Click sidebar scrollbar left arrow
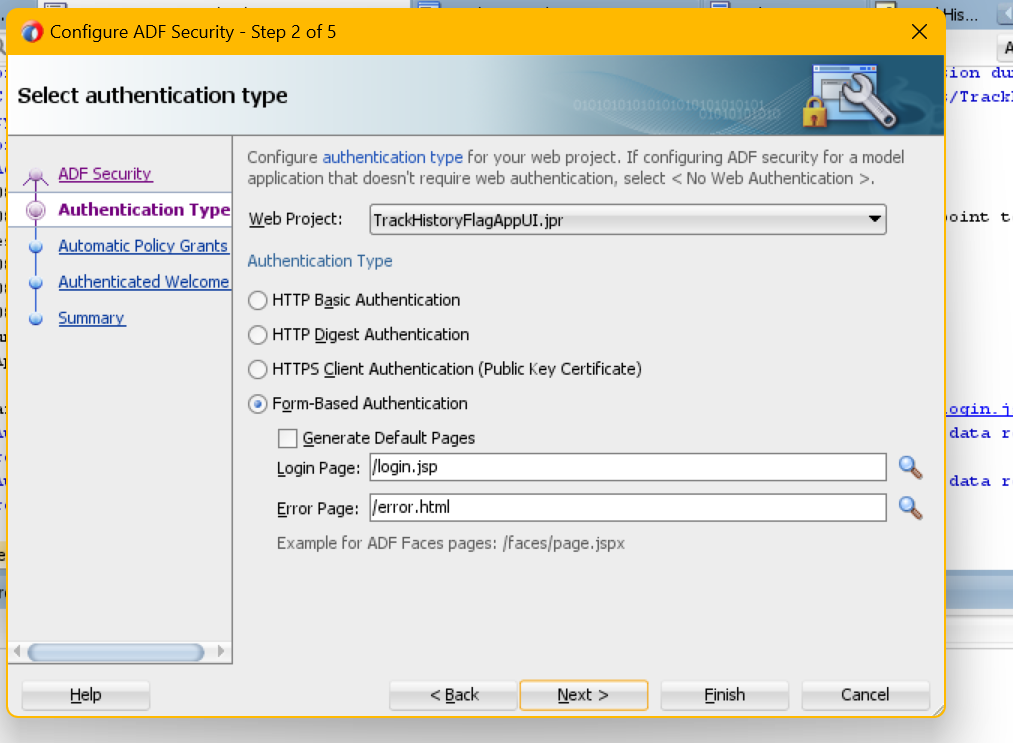Viewport: 1013px width, 743px height. pyautogui.click(x=17, y=651)
